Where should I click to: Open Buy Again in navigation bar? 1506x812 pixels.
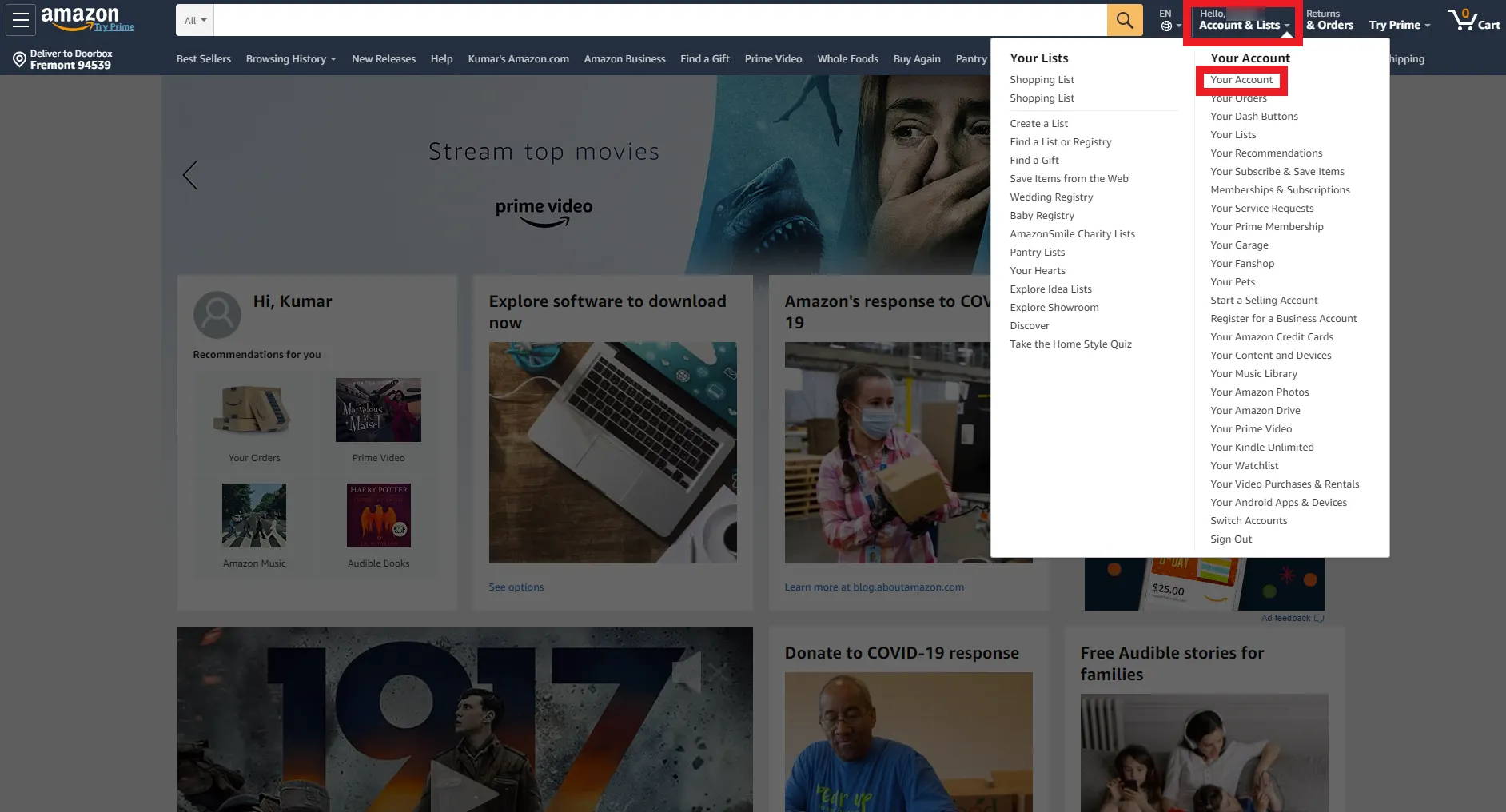[x=917, y=58]
